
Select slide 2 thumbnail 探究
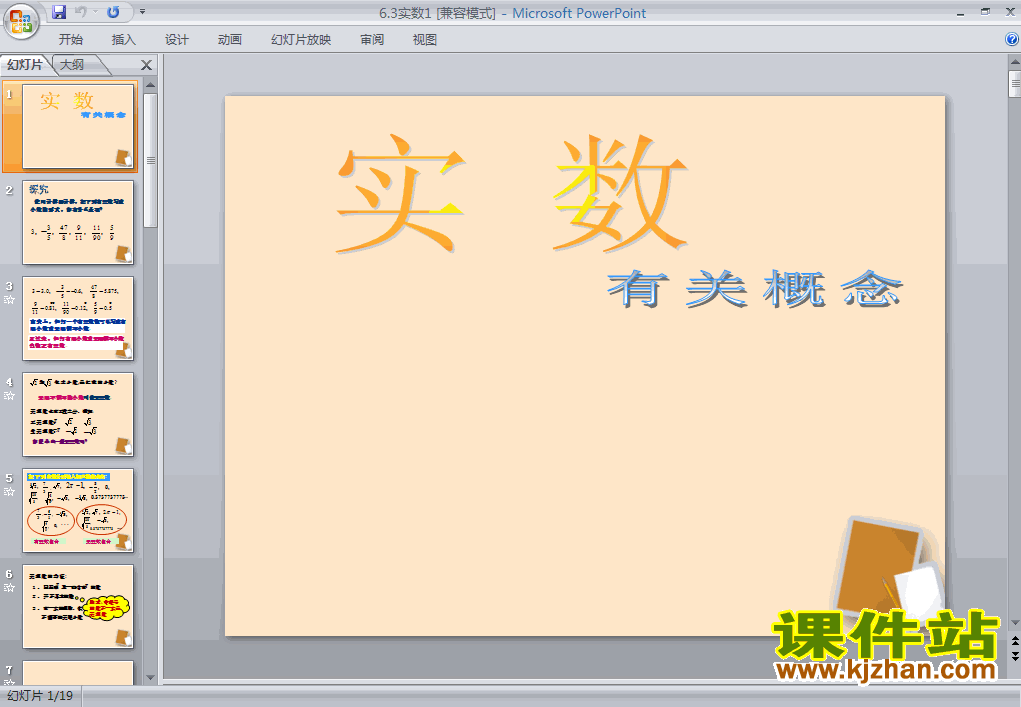pyautogui.click(x=78, y=223)
